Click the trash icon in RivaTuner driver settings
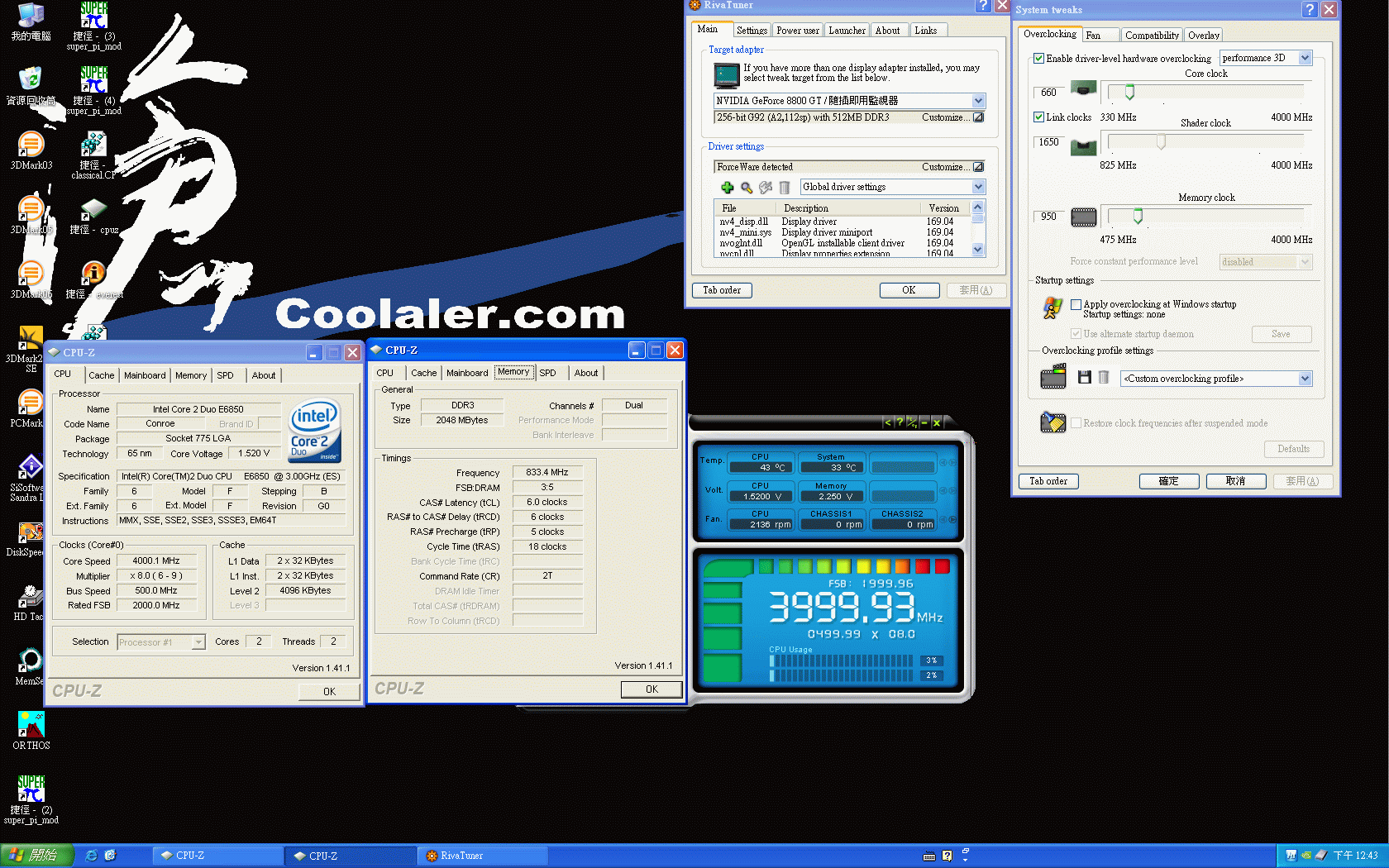The height and width of the screenshot is (868, 1389). 785,188
